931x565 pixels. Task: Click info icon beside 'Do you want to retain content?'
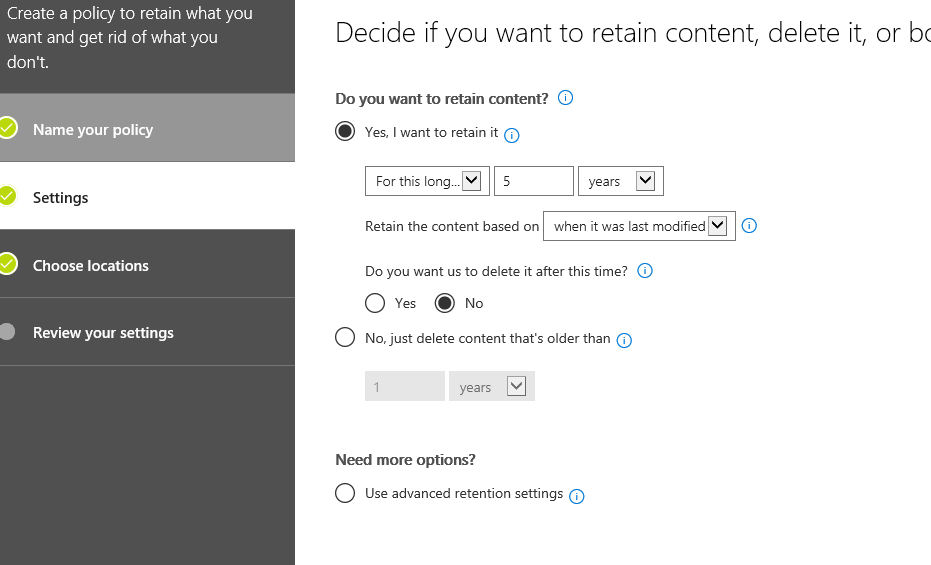click(565, 98)
